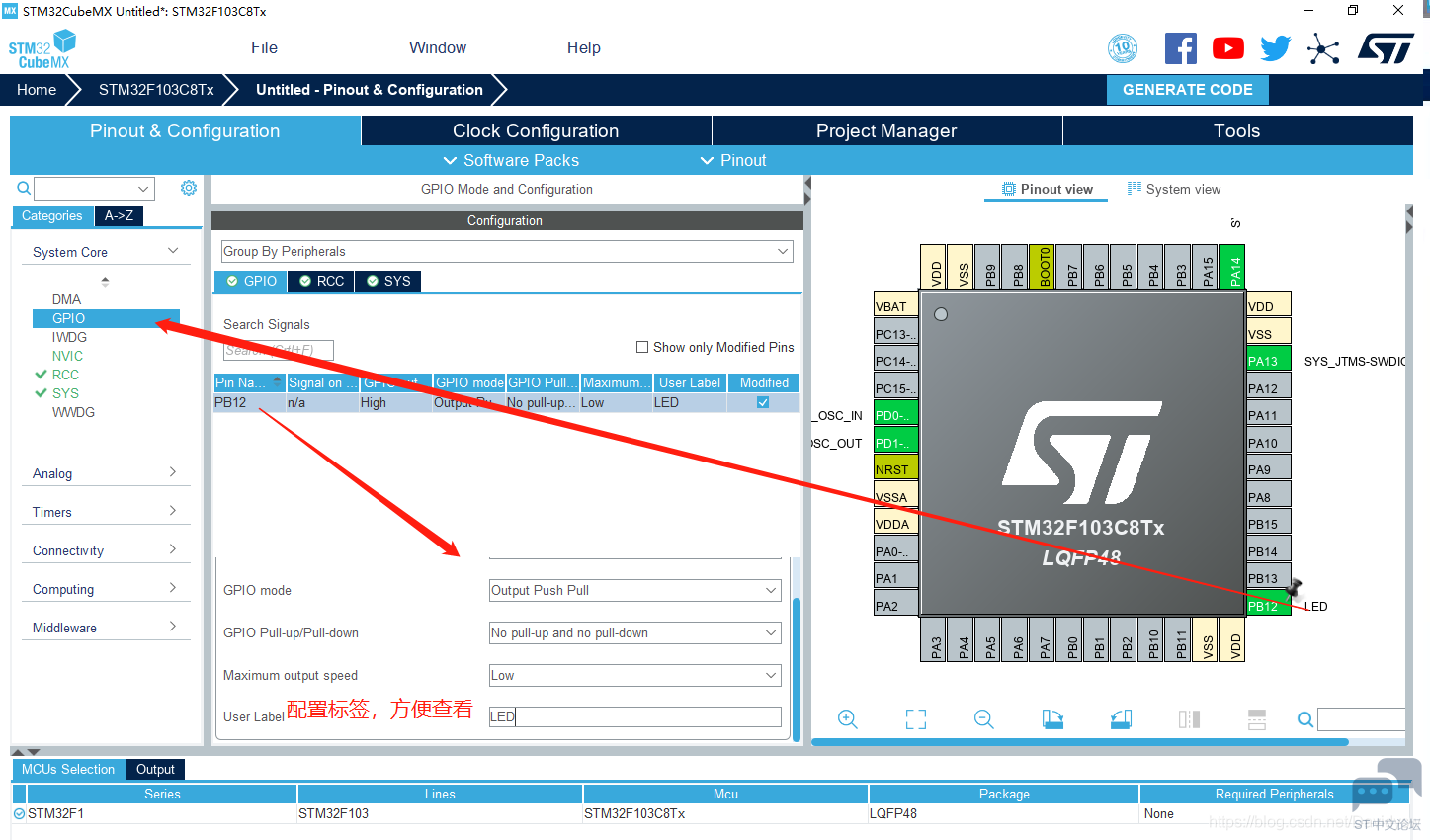Image resolution: width=1430 pixels, height=840 pixels.
Task: Open the Output tab at bottom
Action: coord(155,769)
